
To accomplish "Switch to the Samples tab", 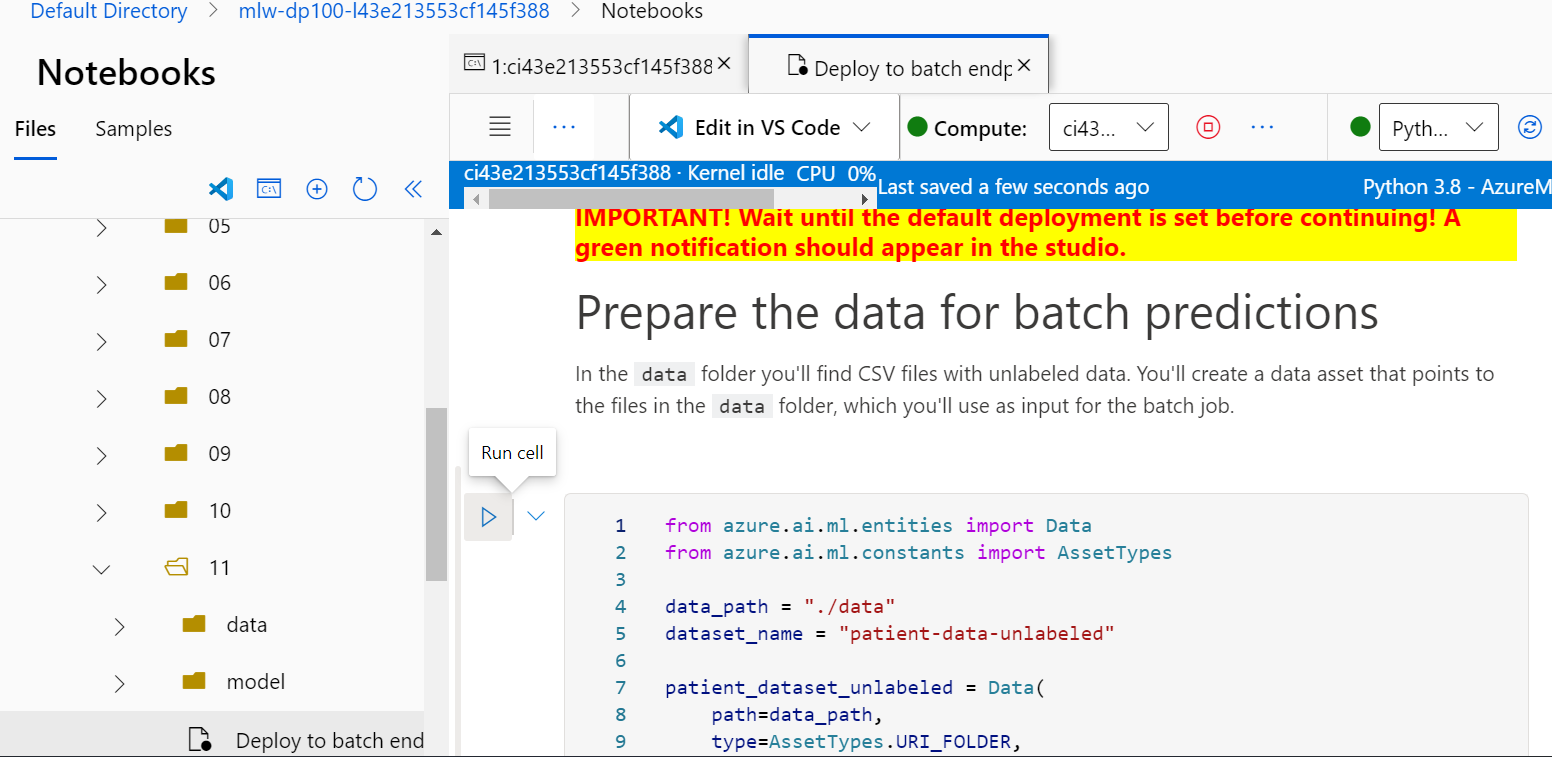I will pyautogui.click(x=133, y=129).
